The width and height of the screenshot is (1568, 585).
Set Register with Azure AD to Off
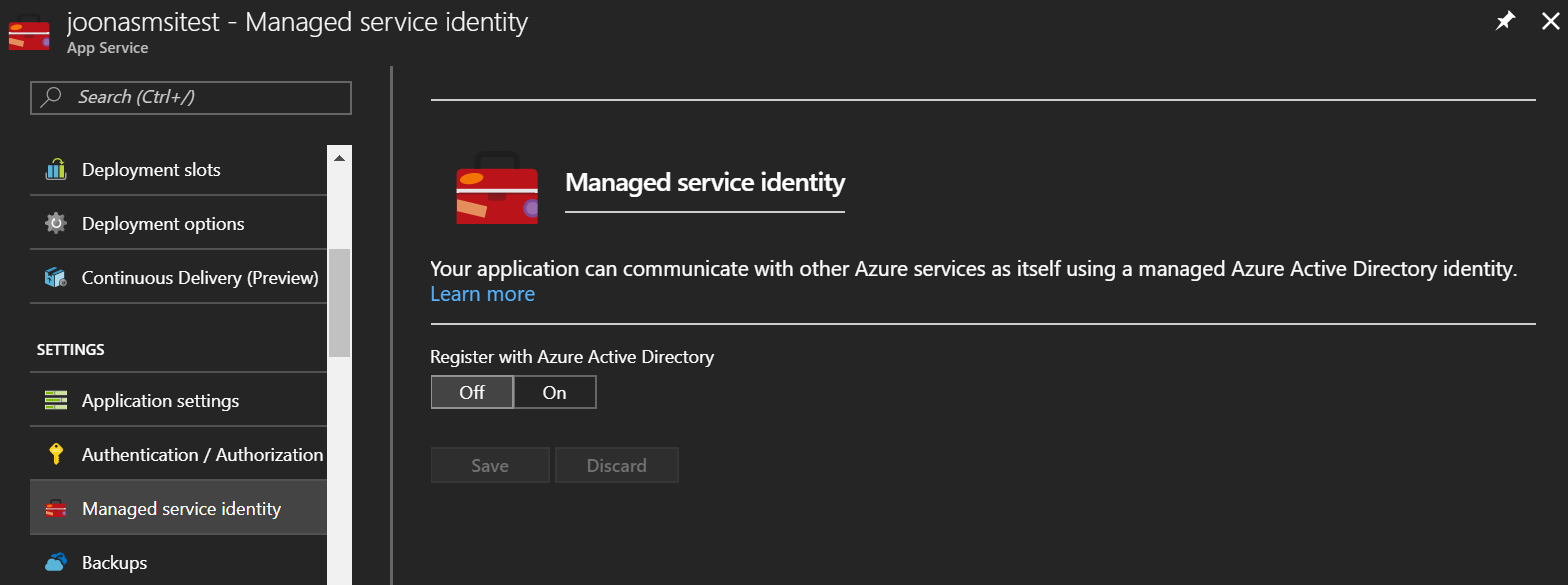(472, 393)
